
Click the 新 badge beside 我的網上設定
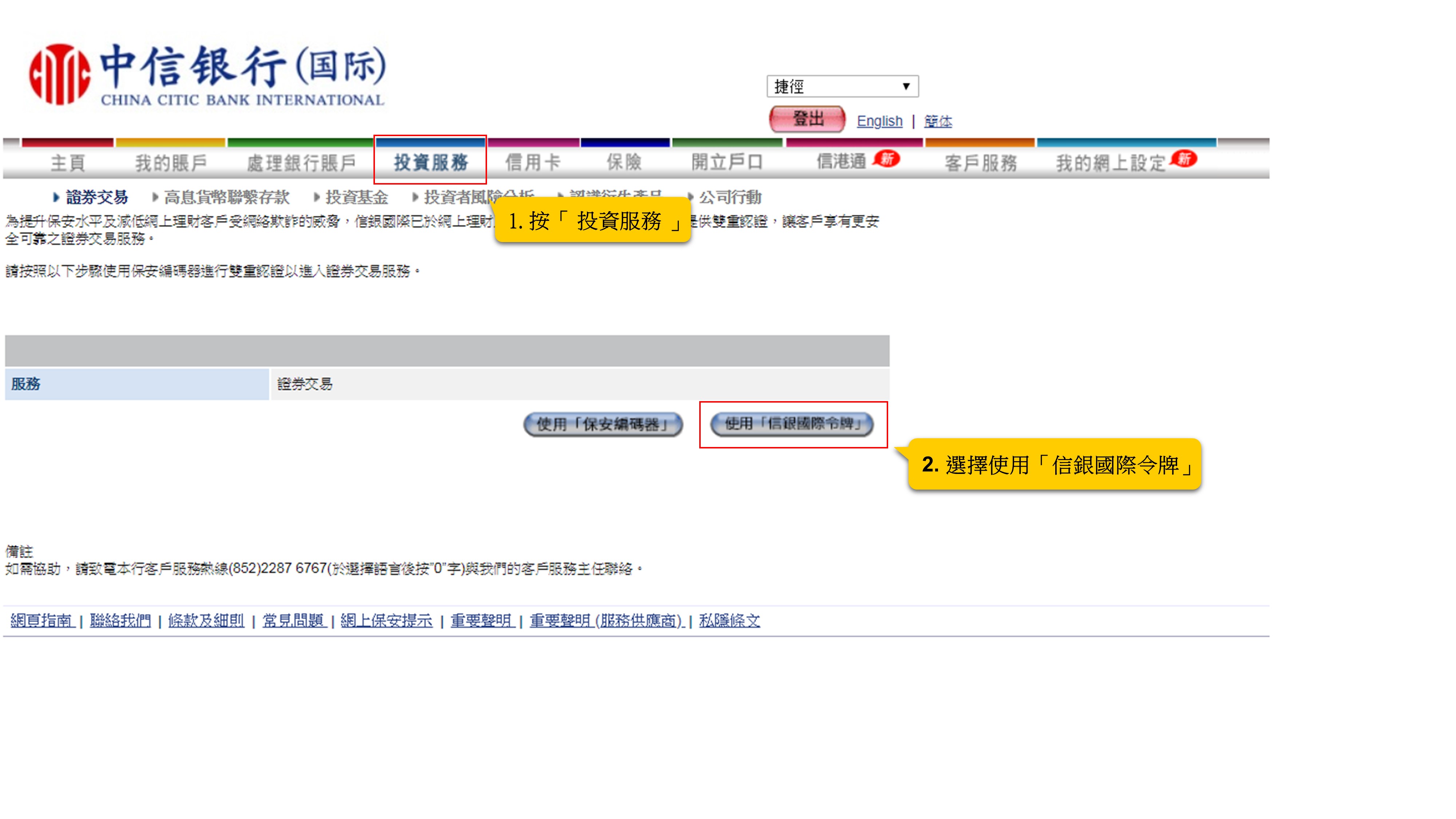point(1184,159)
